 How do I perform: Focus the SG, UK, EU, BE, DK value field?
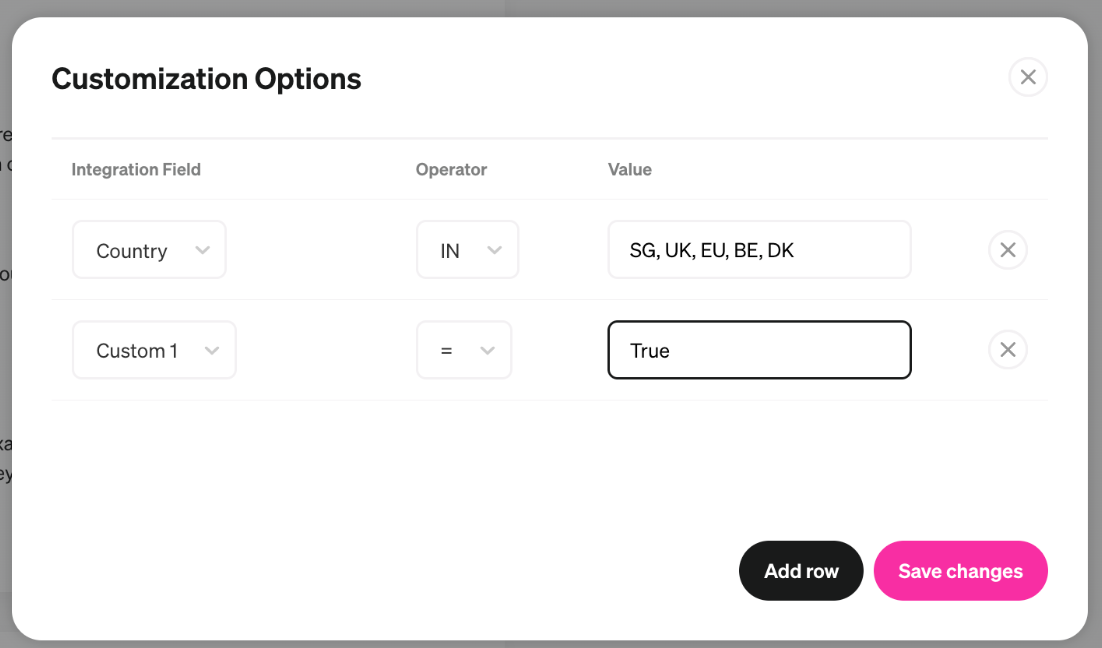point(759,250)
